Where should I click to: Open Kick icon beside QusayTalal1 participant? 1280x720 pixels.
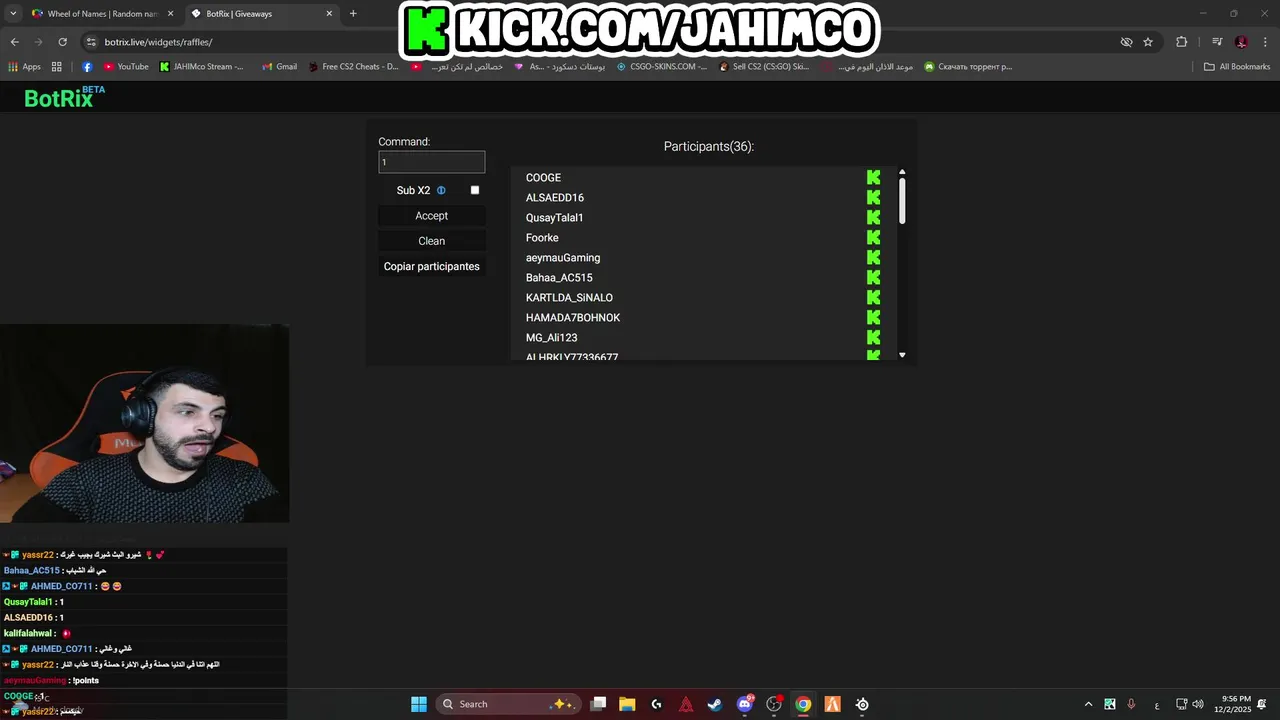tap(873, 218)
